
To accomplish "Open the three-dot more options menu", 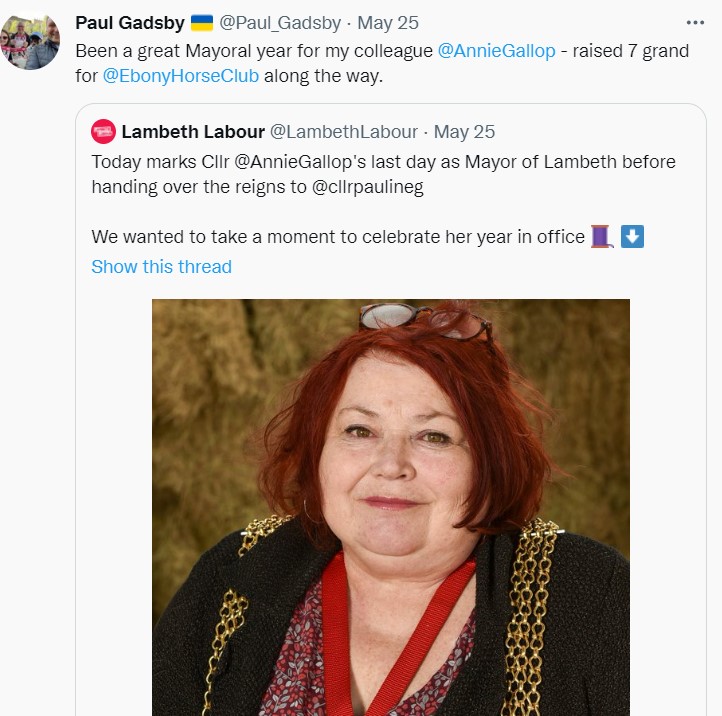I will pyautogui.click(x=695, y=22).
